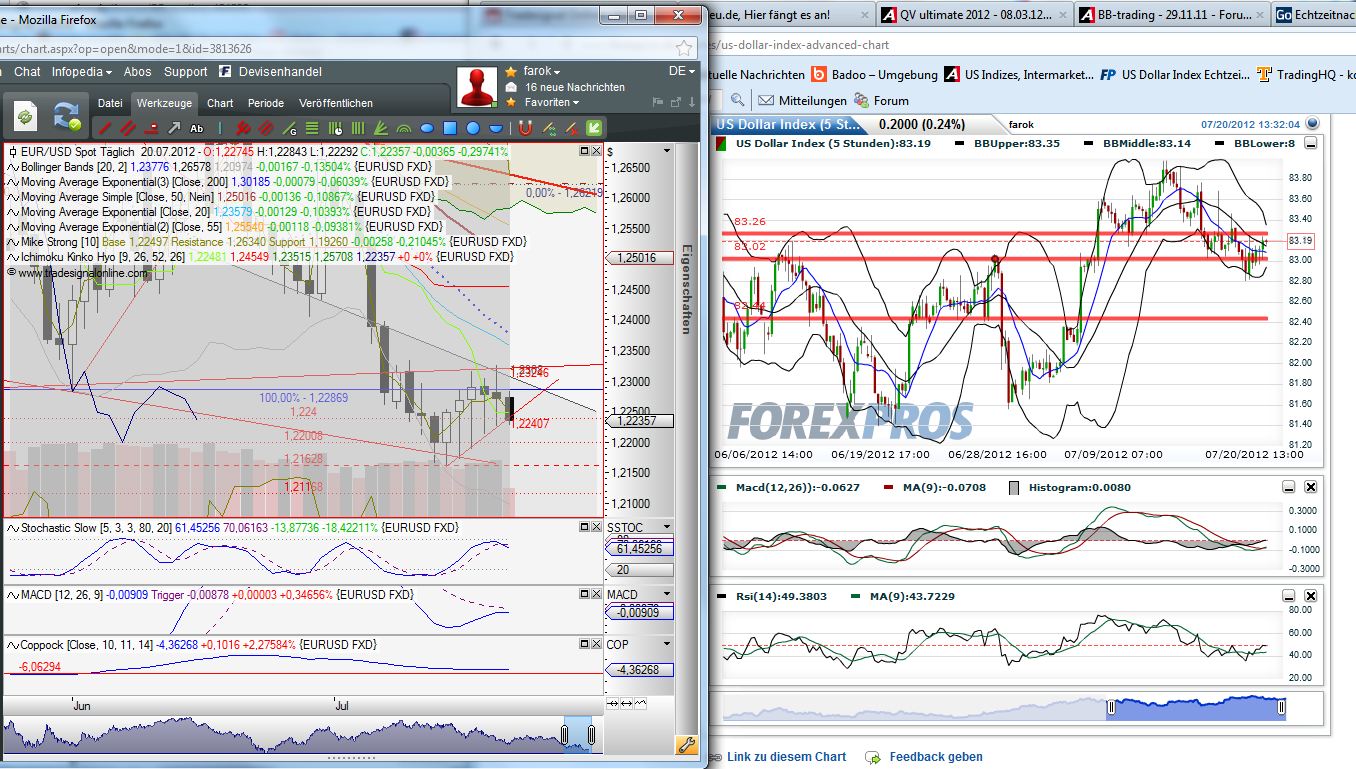Click the blue round button beside timestamp
Viewport: 1356px width, 769px height.
pos(1312,124)
